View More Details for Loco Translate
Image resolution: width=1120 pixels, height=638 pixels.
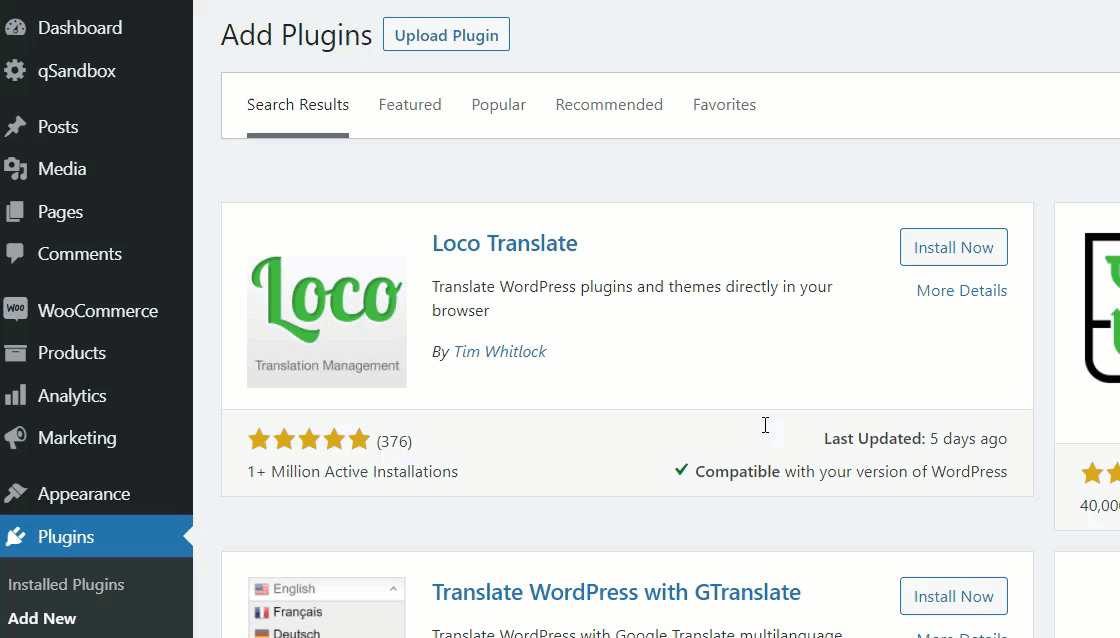click(961, 291)
